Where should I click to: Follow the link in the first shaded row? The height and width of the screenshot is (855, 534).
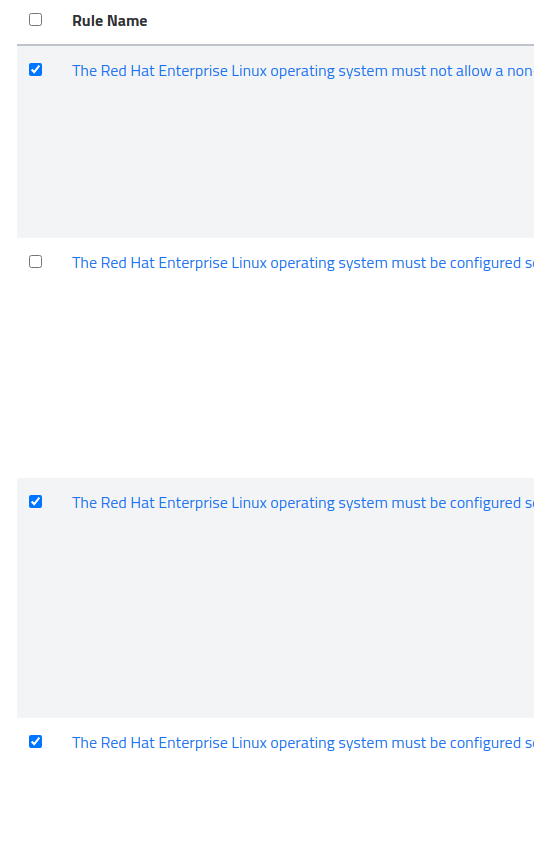pyautogui.click(x=303, y=71)
